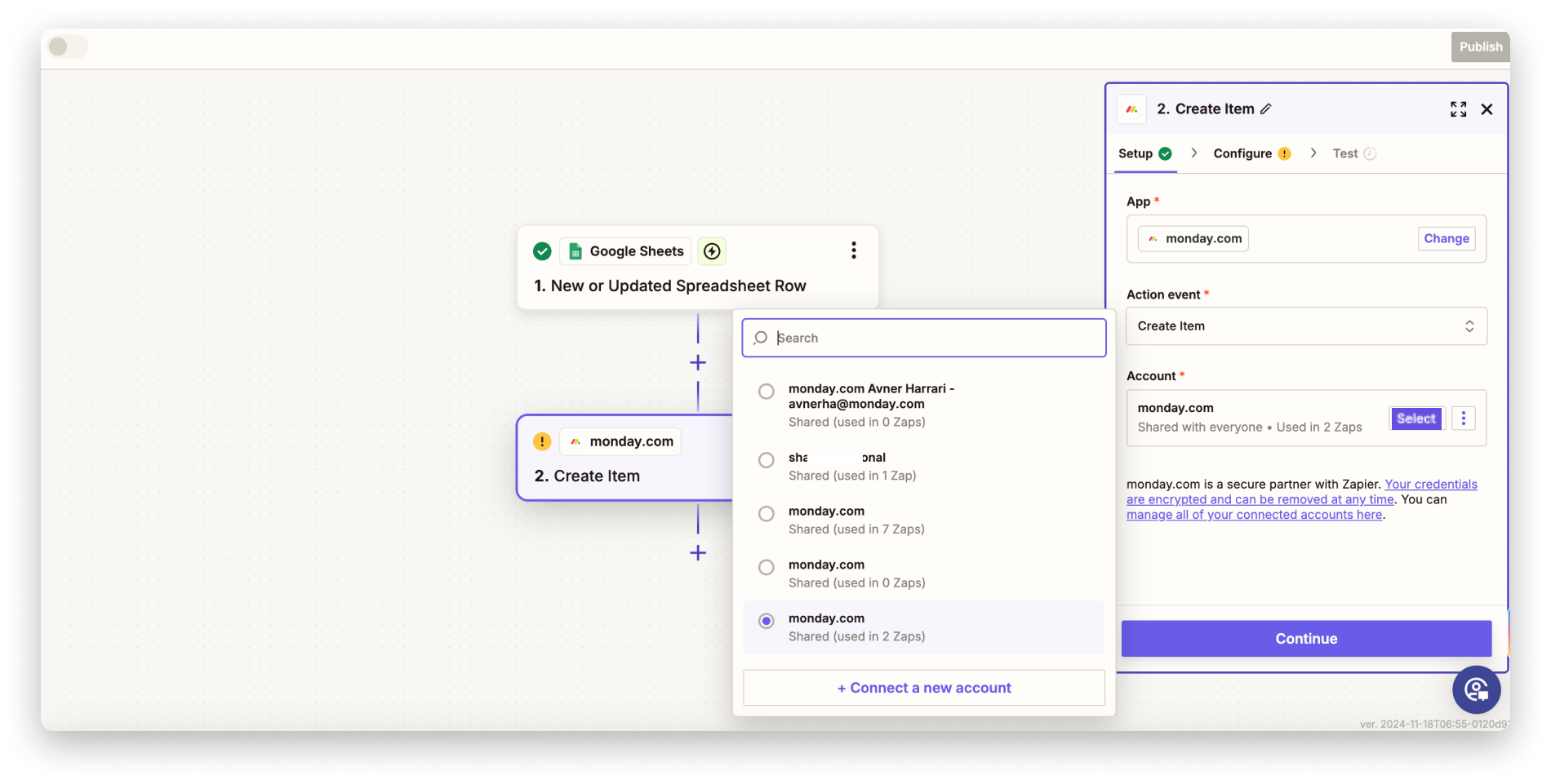Viewport: 1551px width, 784px height.
Task: Click the green check status icon
Action: pyautogui.click(x=542, y=251)
